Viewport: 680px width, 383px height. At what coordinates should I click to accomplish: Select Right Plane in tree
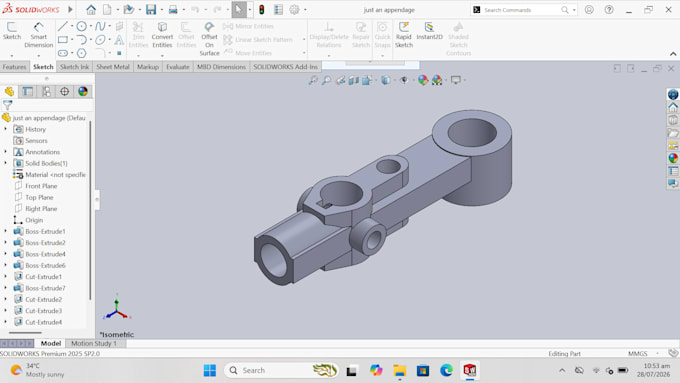pyautogui.click(x=41, y=209)
